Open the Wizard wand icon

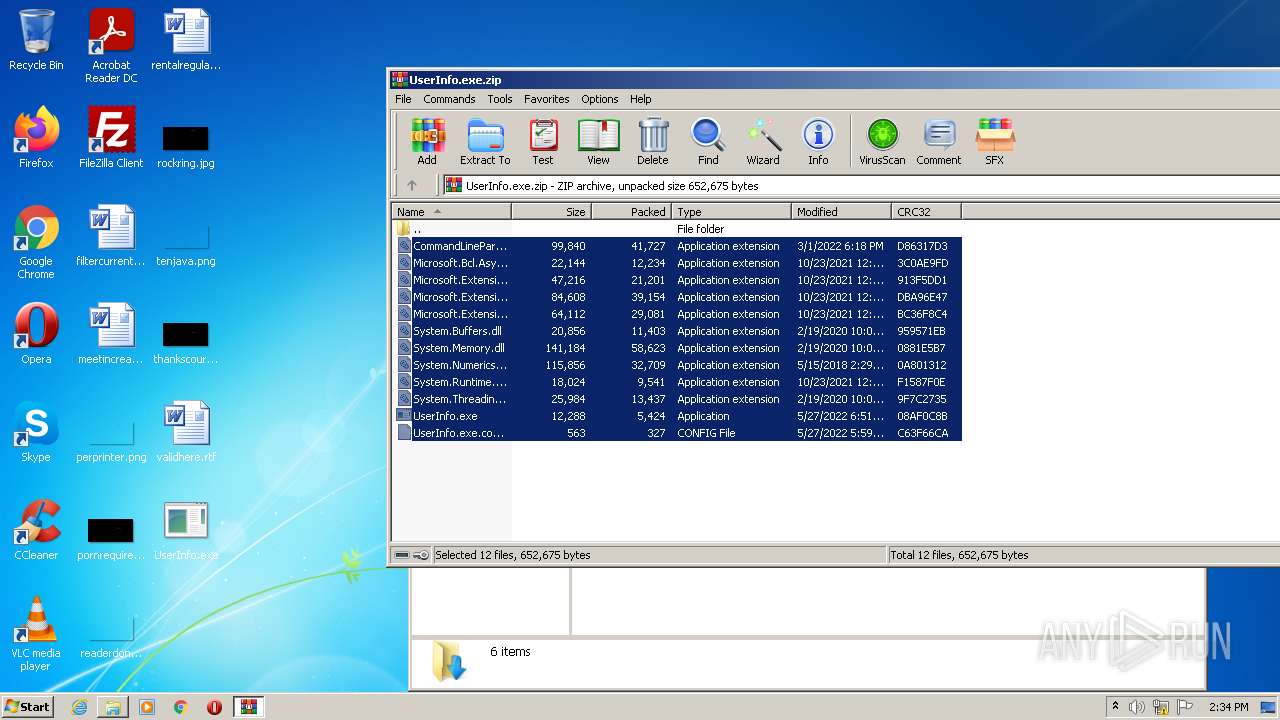763,141
